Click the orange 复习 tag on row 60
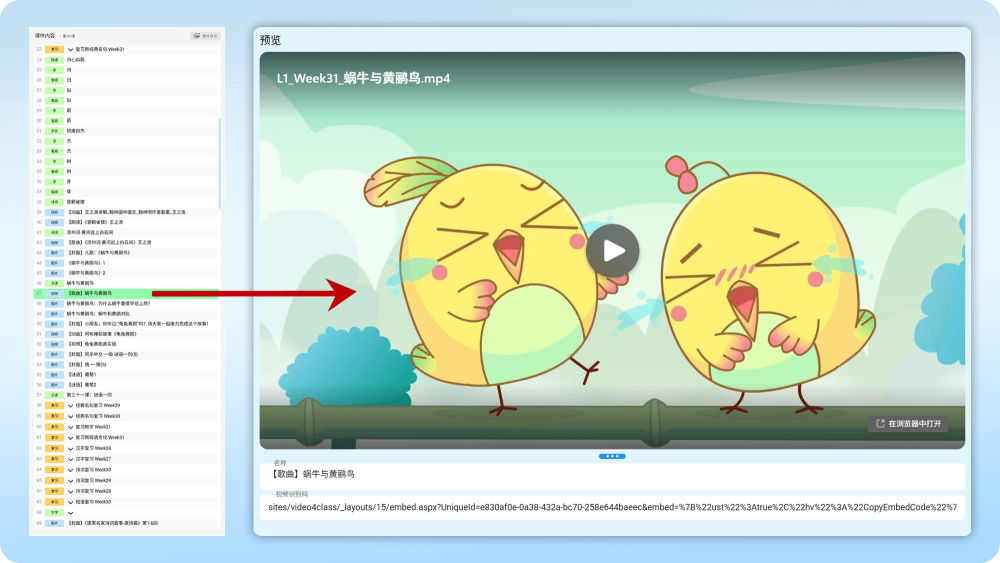This screenshot has height=563, width=1000. [x=55, y=427]
